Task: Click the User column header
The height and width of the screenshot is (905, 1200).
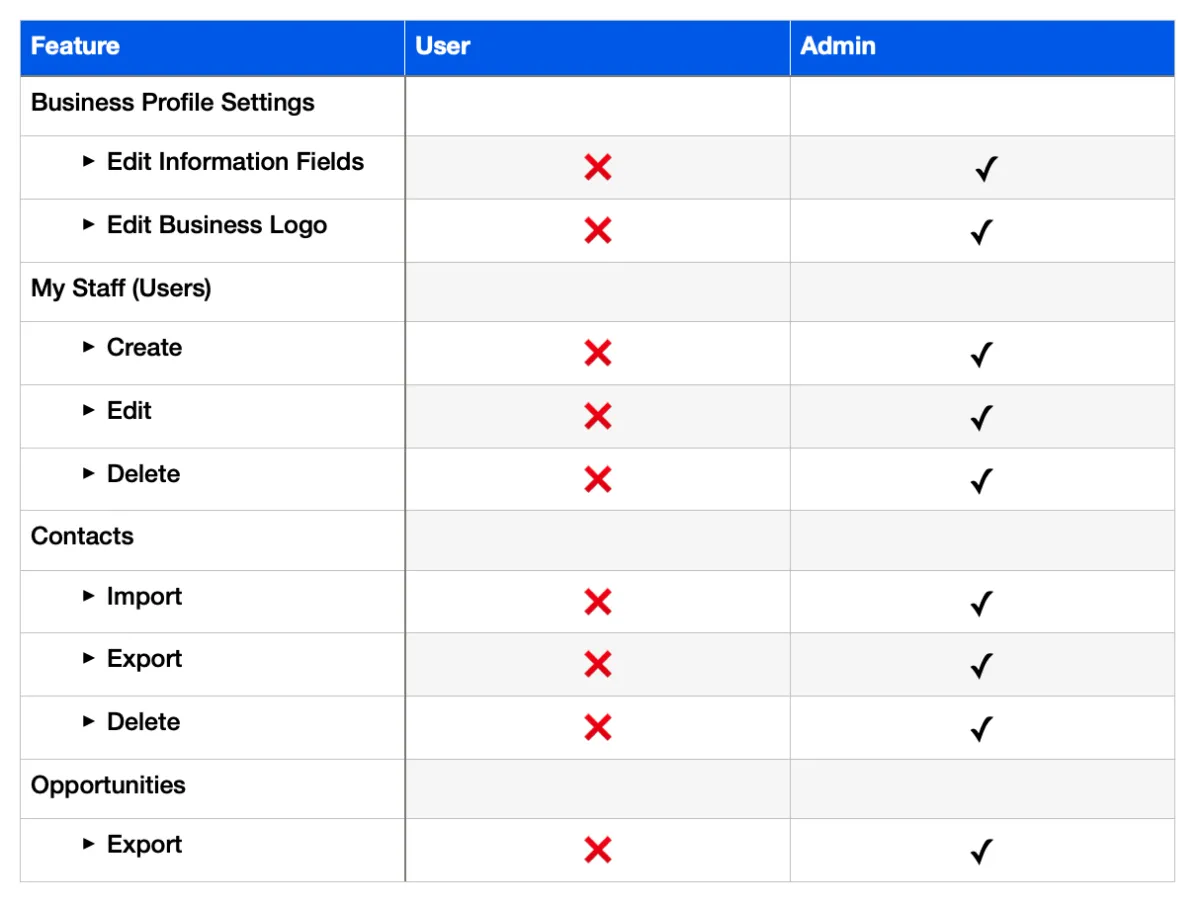Action: pyautogui.click(x=443, y=46)
